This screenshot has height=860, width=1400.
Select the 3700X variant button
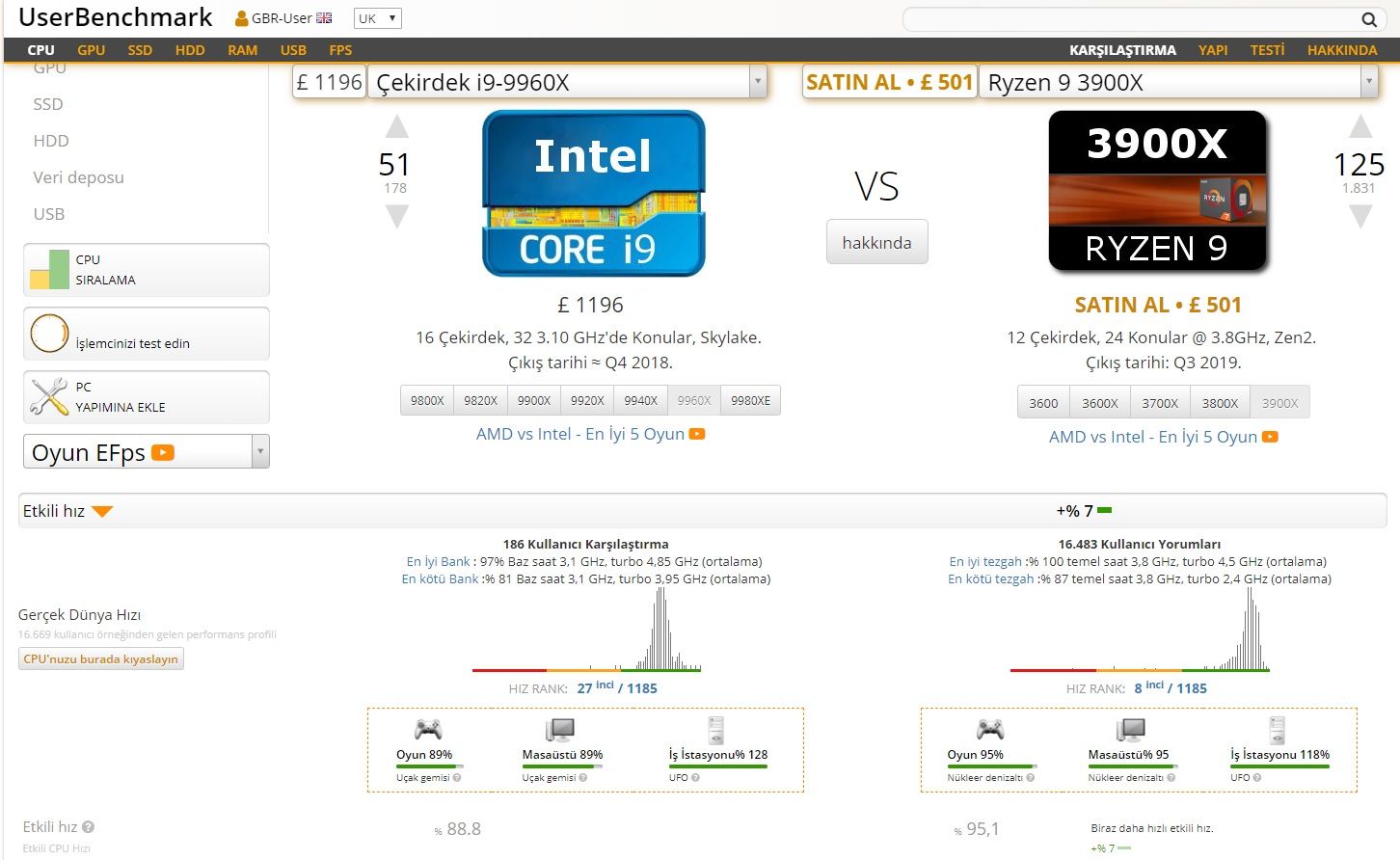[x=1160, y=403]
